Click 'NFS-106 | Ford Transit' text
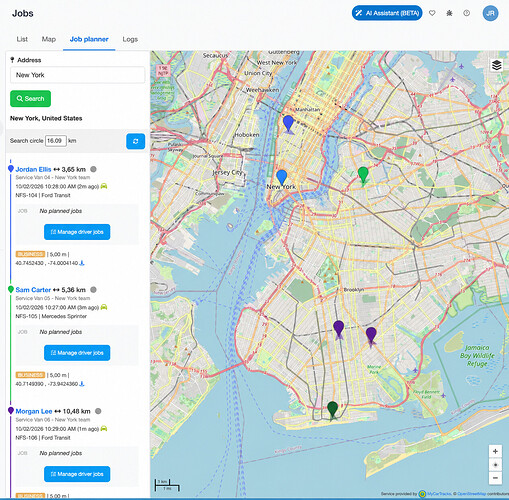The image size is (509, 500). click(x=43, y=438)
